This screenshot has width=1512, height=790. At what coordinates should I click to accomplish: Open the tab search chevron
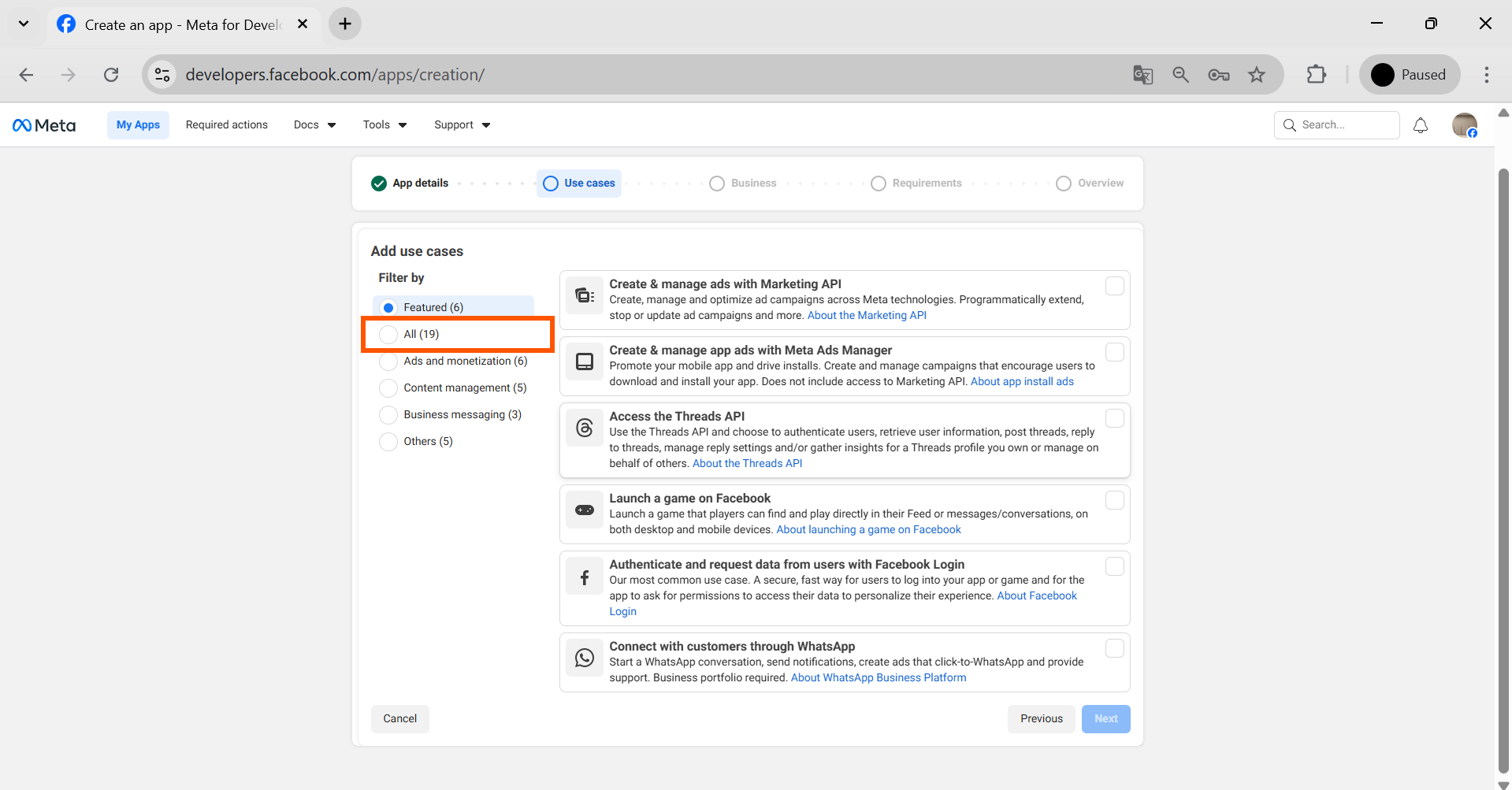24,24
